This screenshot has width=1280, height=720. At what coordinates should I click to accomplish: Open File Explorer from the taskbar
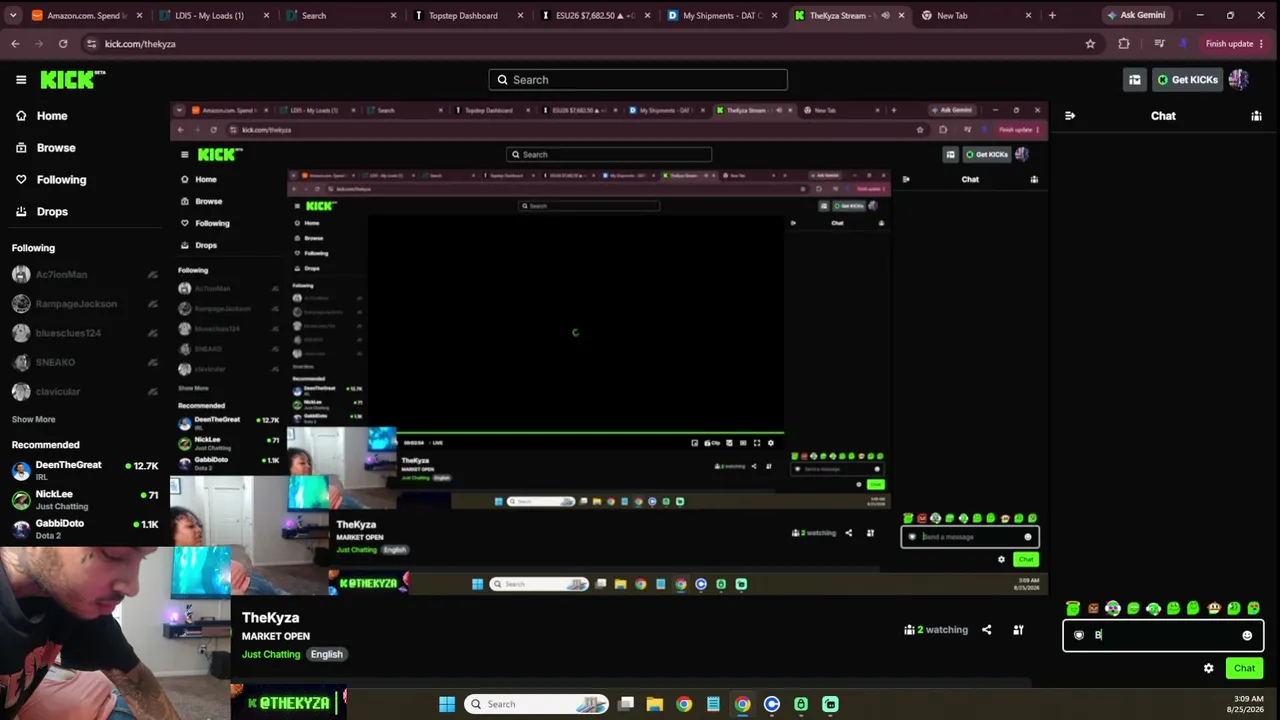coord(654,704)
